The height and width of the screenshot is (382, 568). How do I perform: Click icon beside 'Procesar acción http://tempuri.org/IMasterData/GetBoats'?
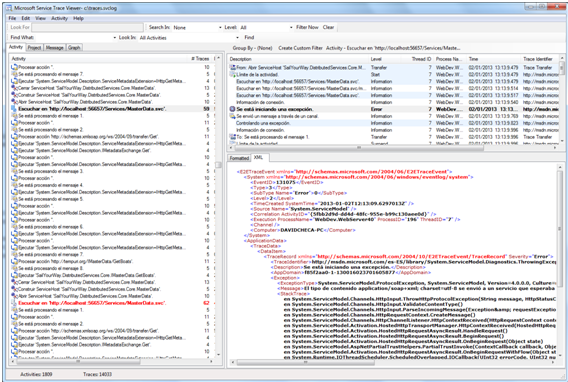point(14,261)
